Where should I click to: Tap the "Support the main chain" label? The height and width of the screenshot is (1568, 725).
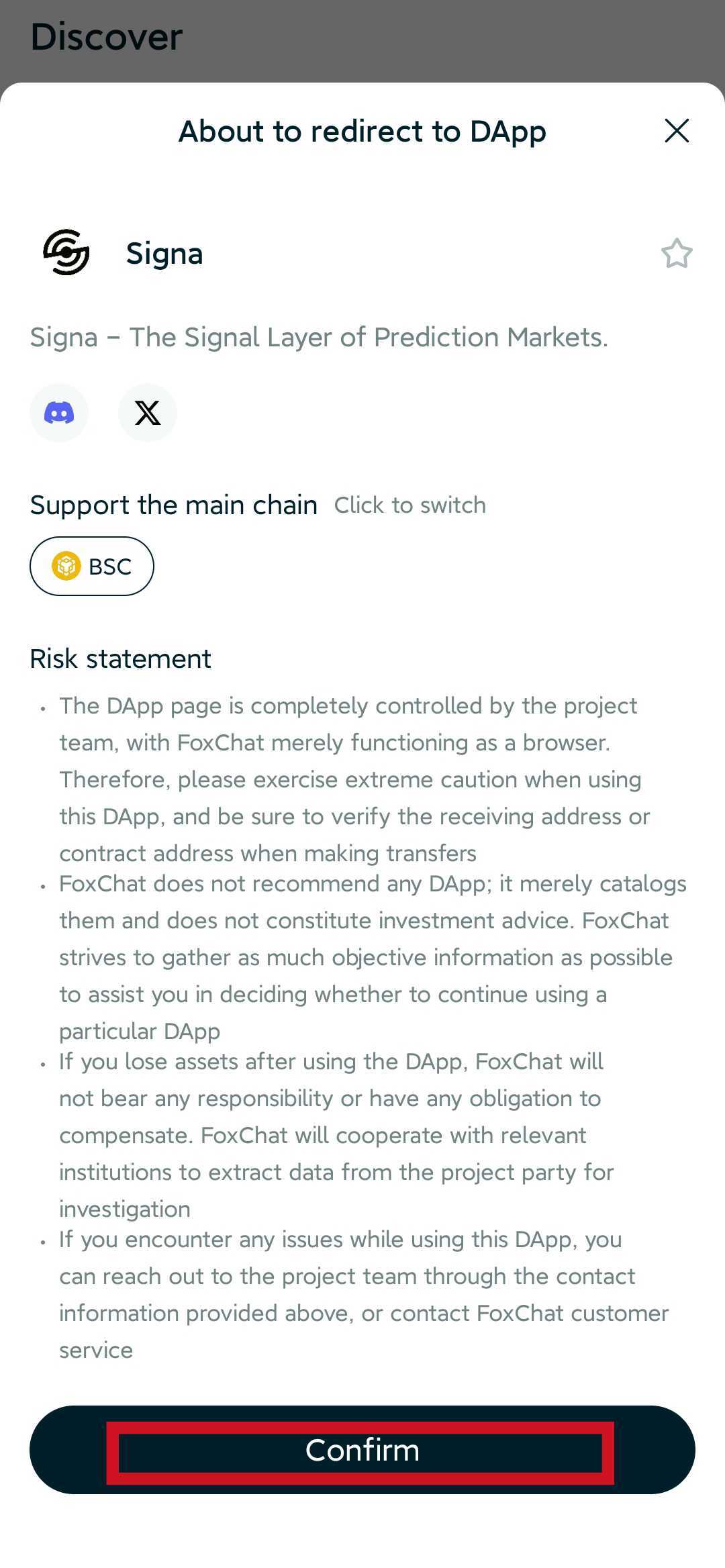click(x=174, y=505)
